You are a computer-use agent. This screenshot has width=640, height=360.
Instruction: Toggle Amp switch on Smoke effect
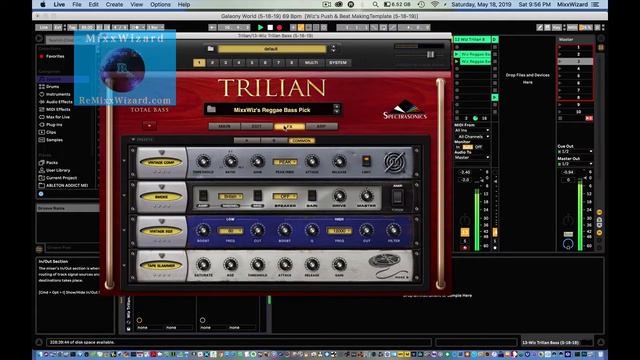click(x=203, y=196)
